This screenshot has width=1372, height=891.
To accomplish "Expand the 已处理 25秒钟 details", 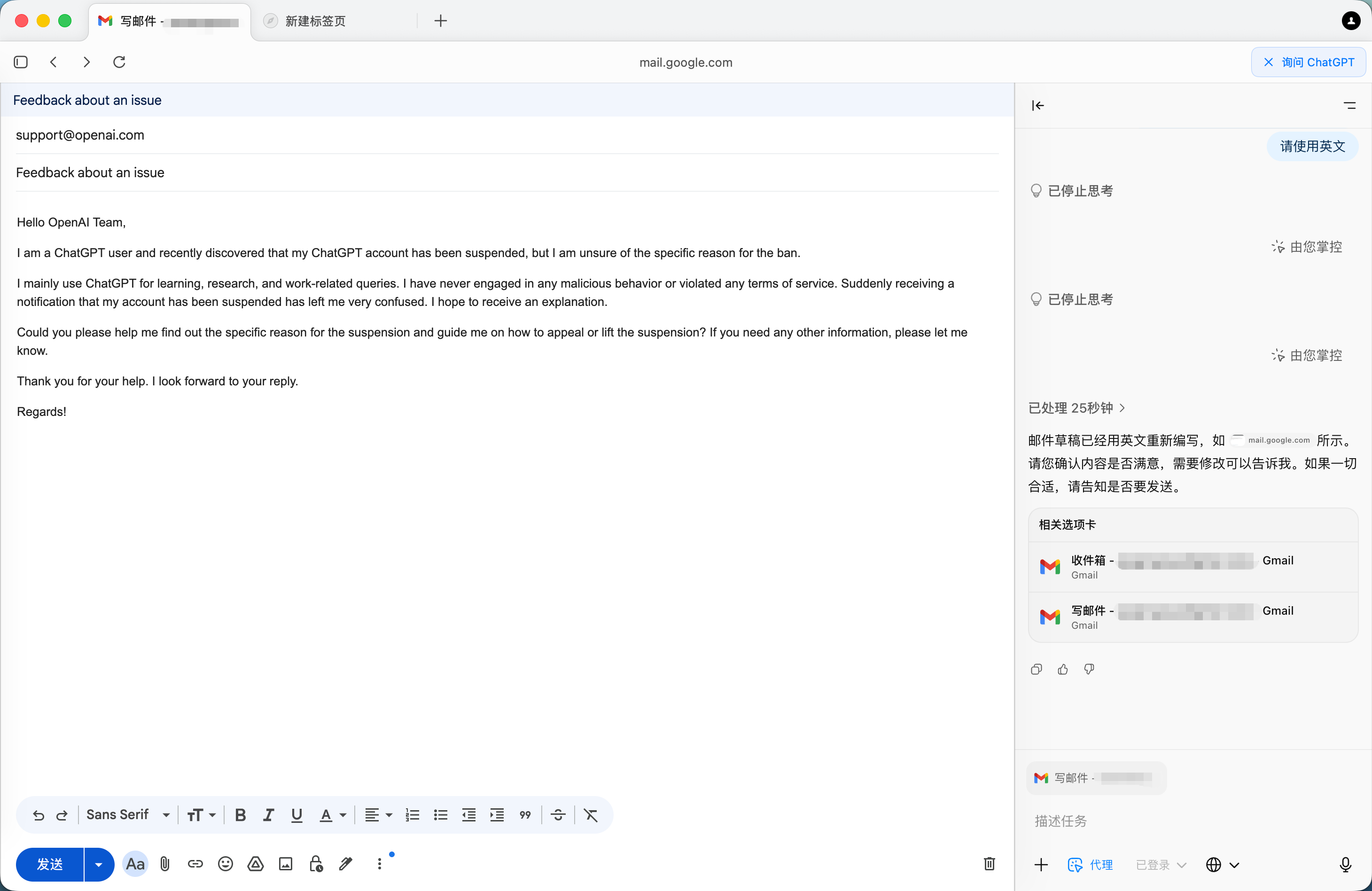I will coord(1076,408).
